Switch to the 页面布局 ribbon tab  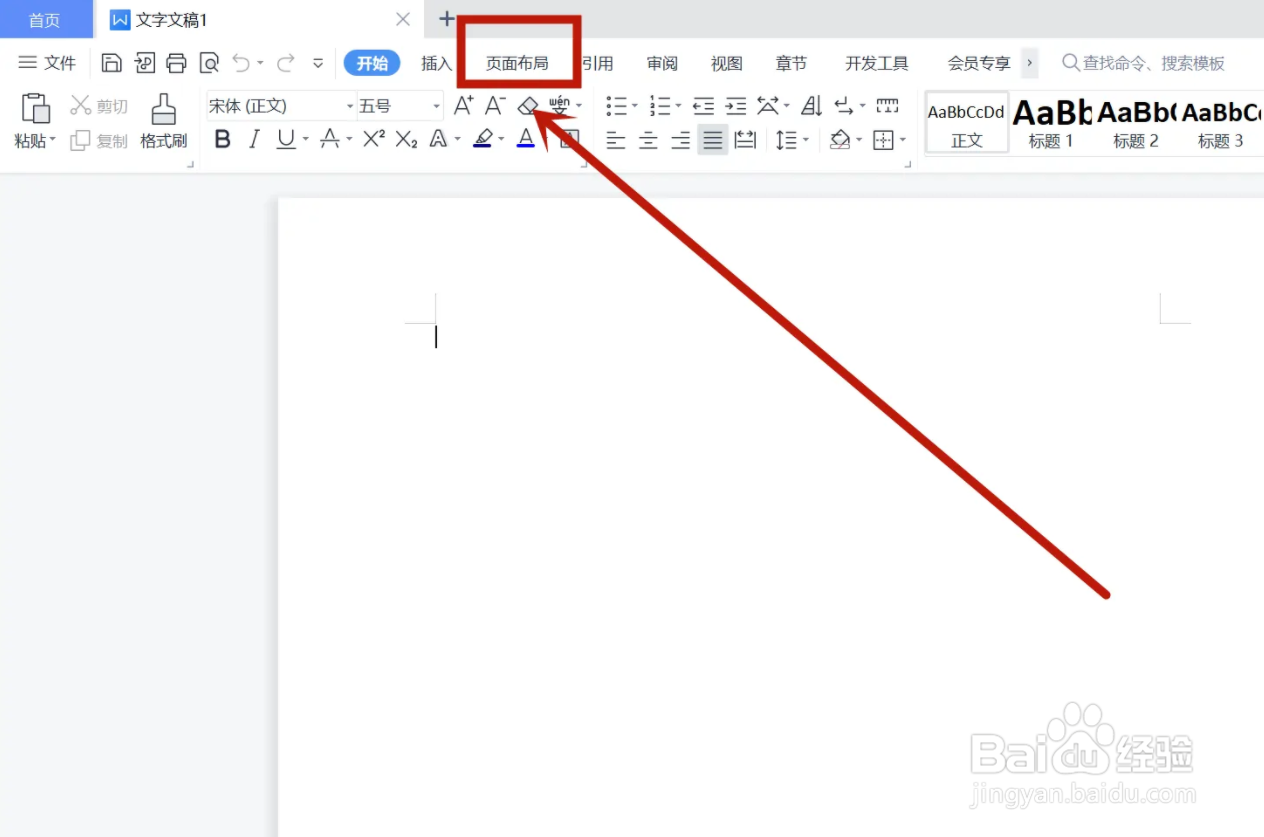519,62
